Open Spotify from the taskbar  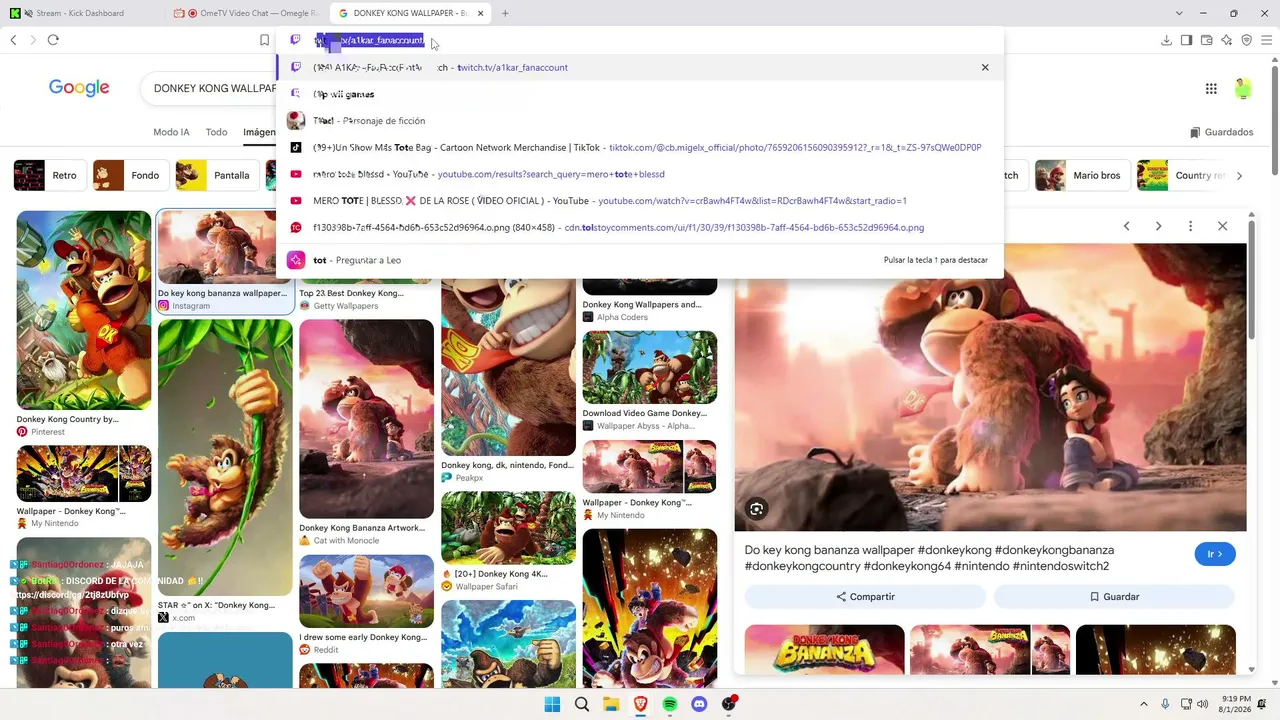670,704
